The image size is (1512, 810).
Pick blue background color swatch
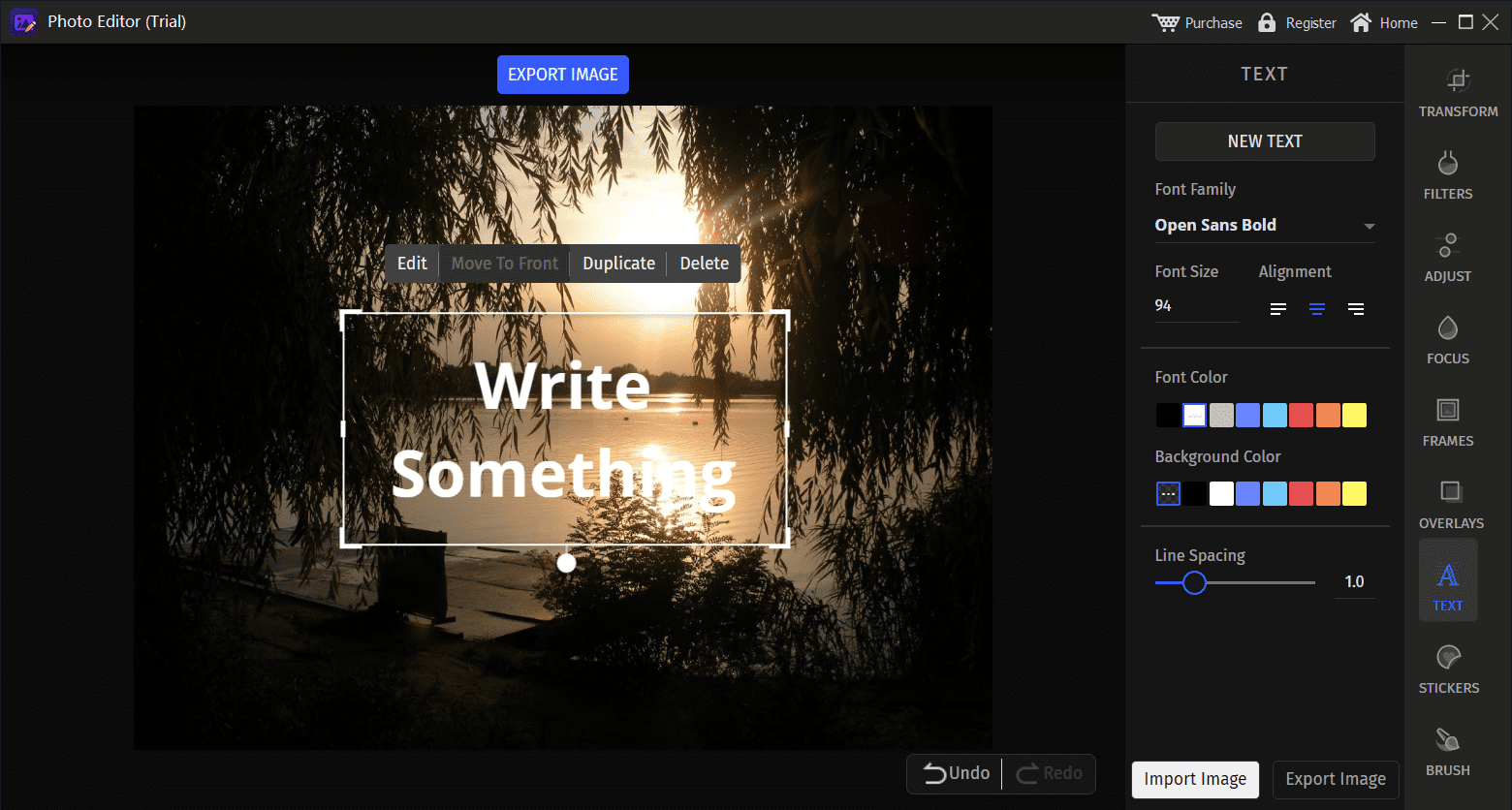point(1248,494)
